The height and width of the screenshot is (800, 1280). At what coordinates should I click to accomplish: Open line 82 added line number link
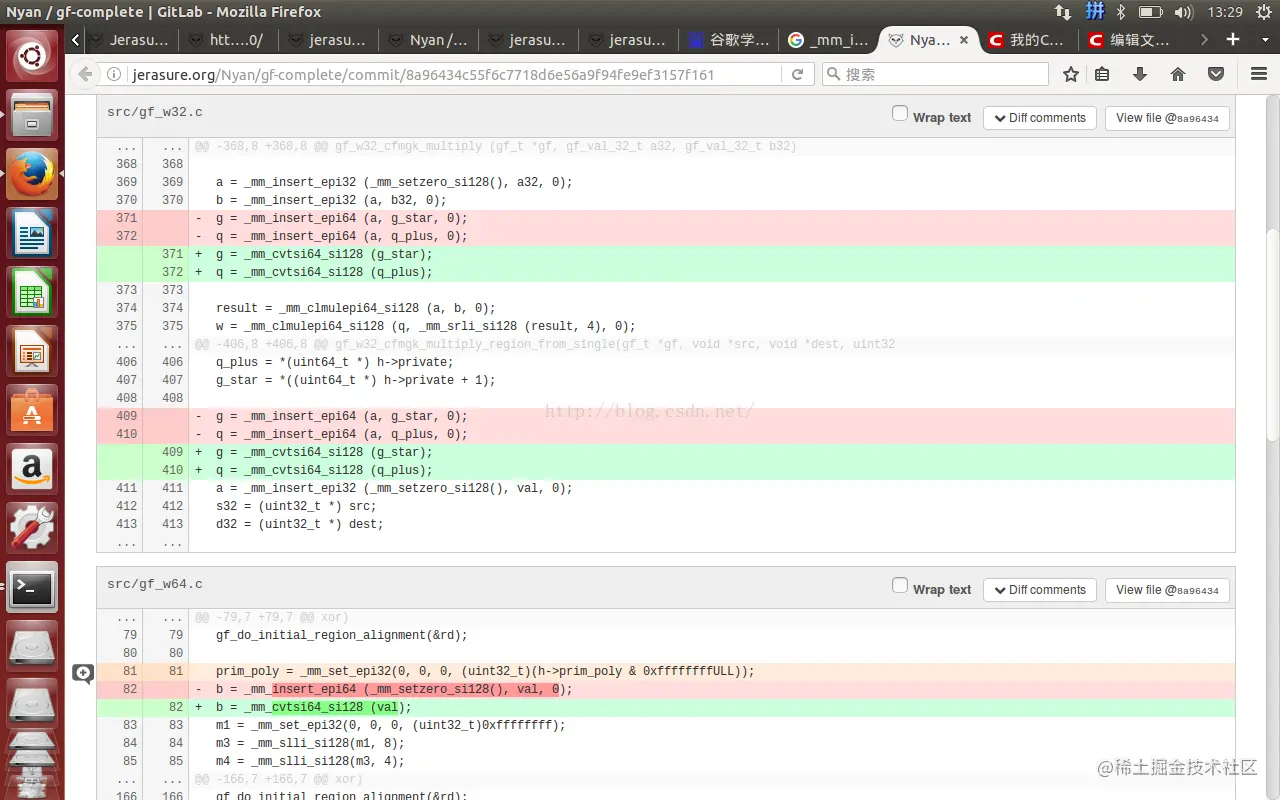(175, 707)
